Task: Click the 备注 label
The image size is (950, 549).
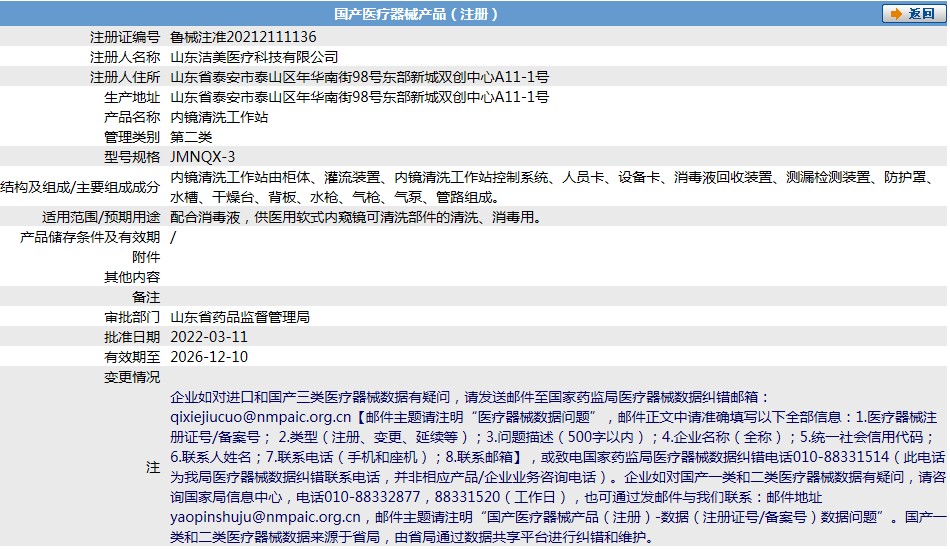Action: pos(146,297)
